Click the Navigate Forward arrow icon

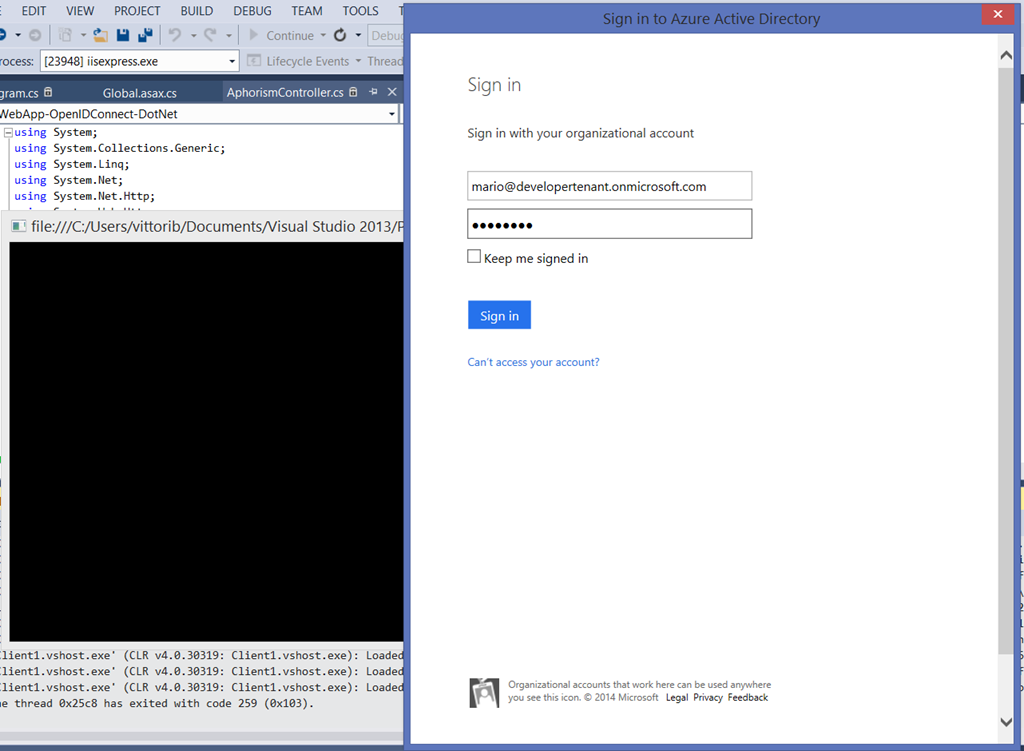click(35, 35)
